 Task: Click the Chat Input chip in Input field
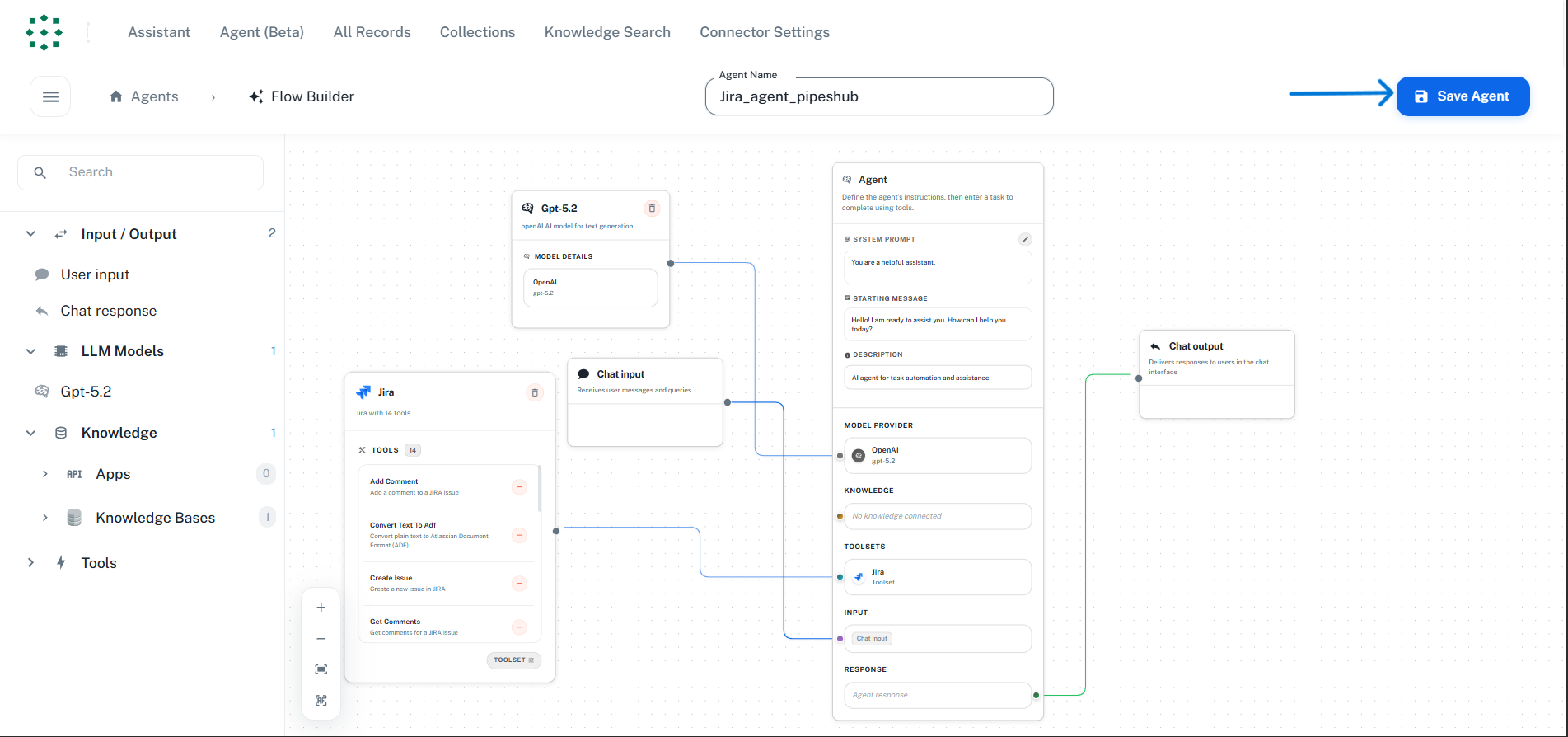click(x=872, y=639)
